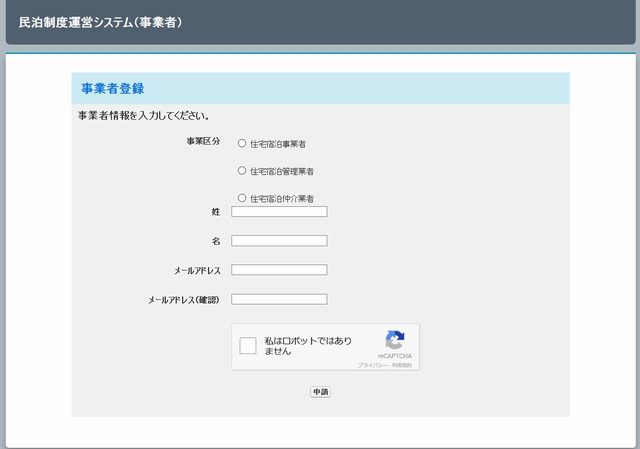Click the メールアドレス(確認) input field
The height and width of the screenshot is (449, 640).
tap(279, 299)
